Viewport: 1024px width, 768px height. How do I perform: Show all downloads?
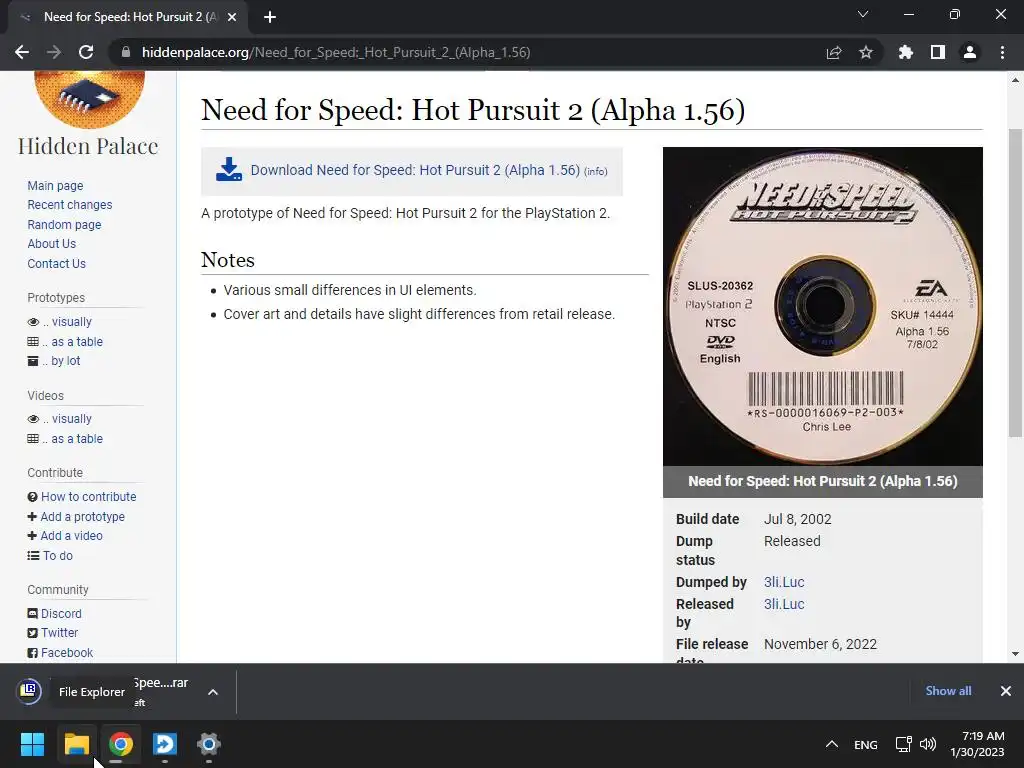click(x=948, y=691)
